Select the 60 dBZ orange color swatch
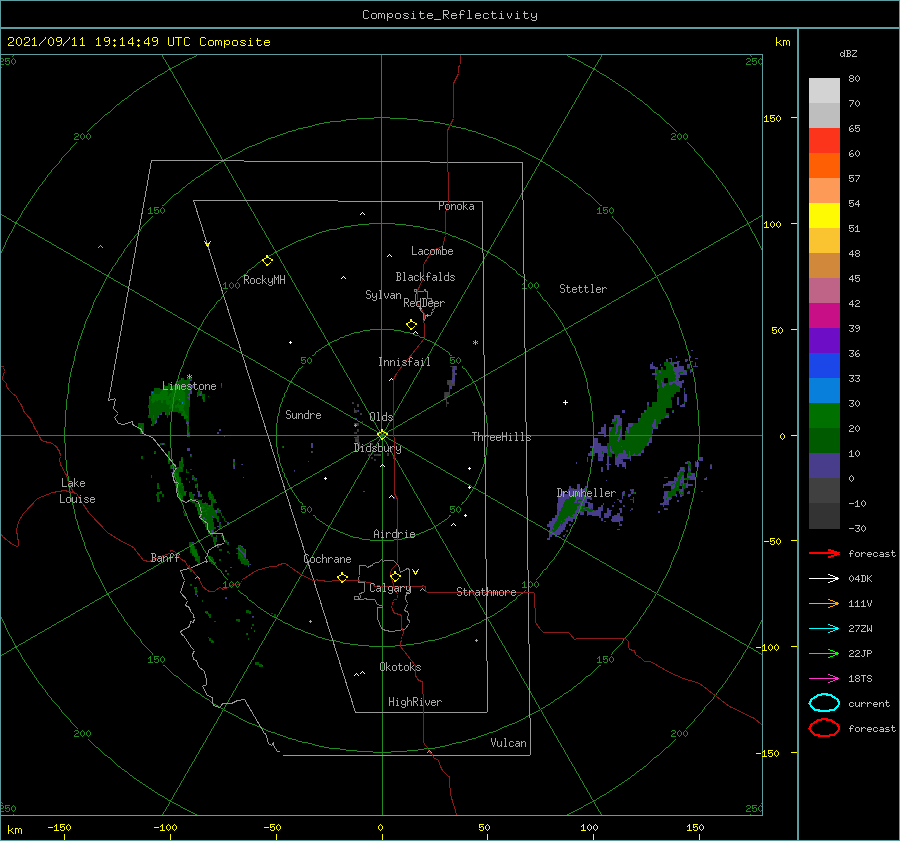The height and width of the screenshot is (841, 900). (824, 165)
